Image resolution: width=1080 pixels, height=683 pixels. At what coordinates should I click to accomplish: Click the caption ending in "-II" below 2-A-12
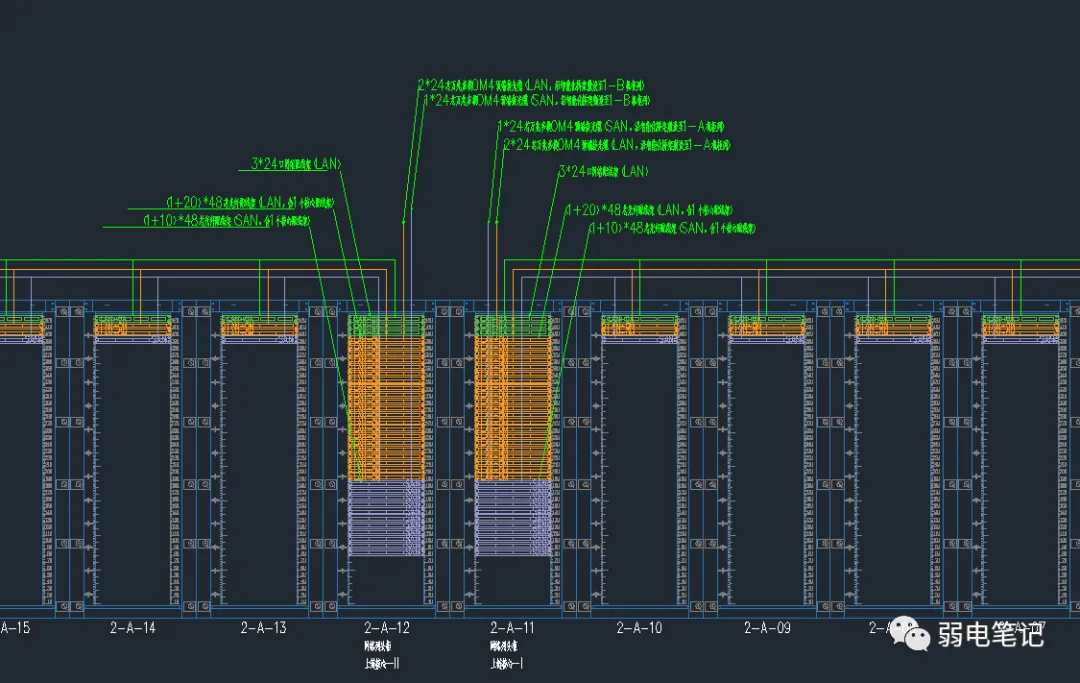tap(382, 664)
